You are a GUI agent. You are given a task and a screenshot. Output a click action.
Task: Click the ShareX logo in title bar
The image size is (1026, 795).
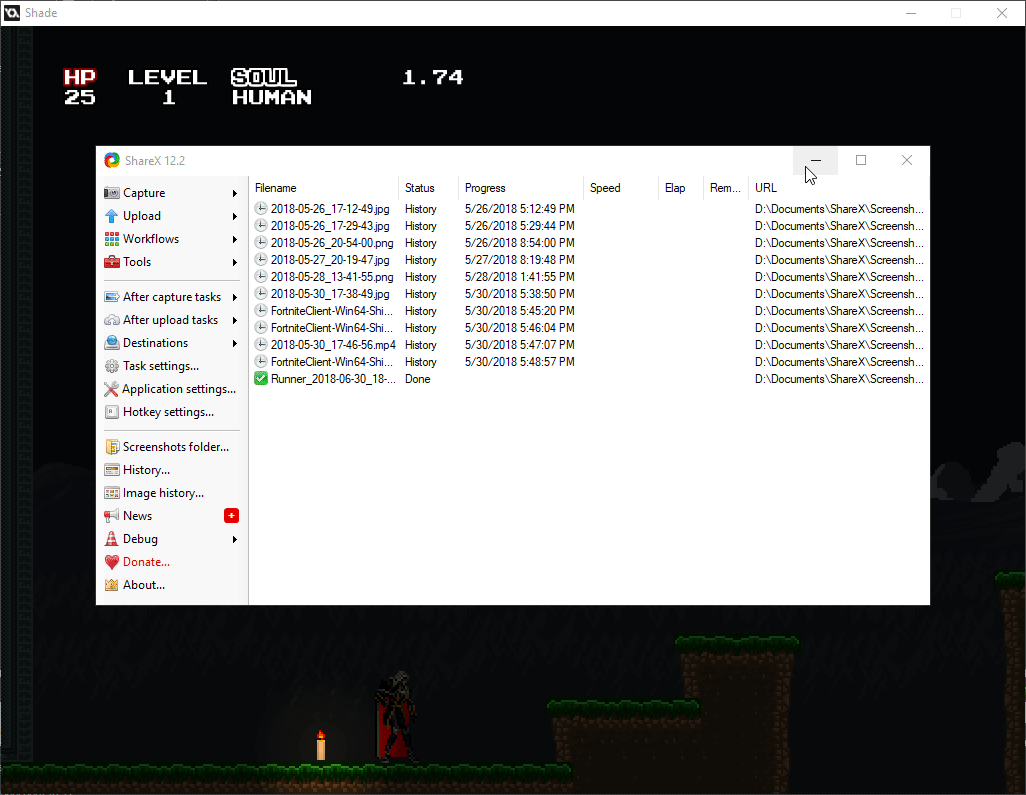click(112, 160)
